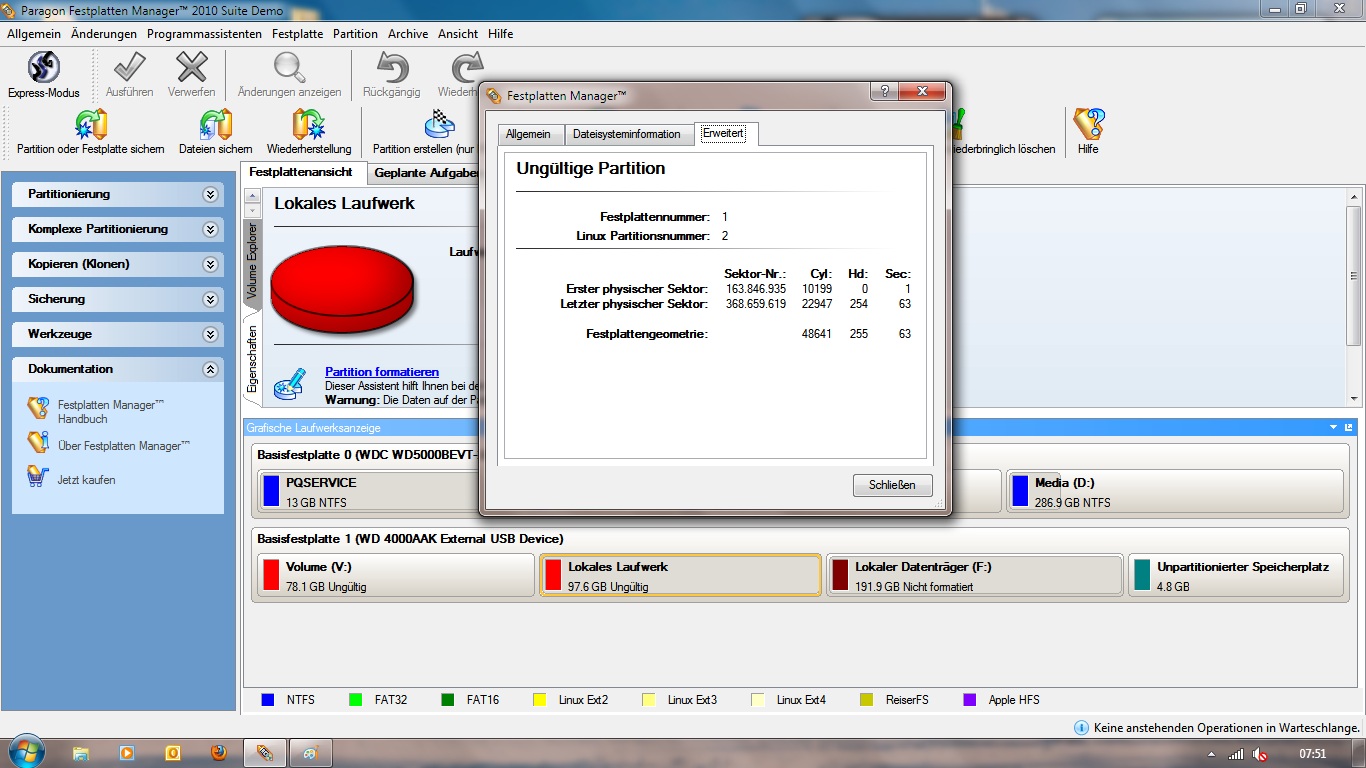Open Windows Explorer from taskbar
The height and width of the screenshot is (768, 1366).
coord(81,753)
